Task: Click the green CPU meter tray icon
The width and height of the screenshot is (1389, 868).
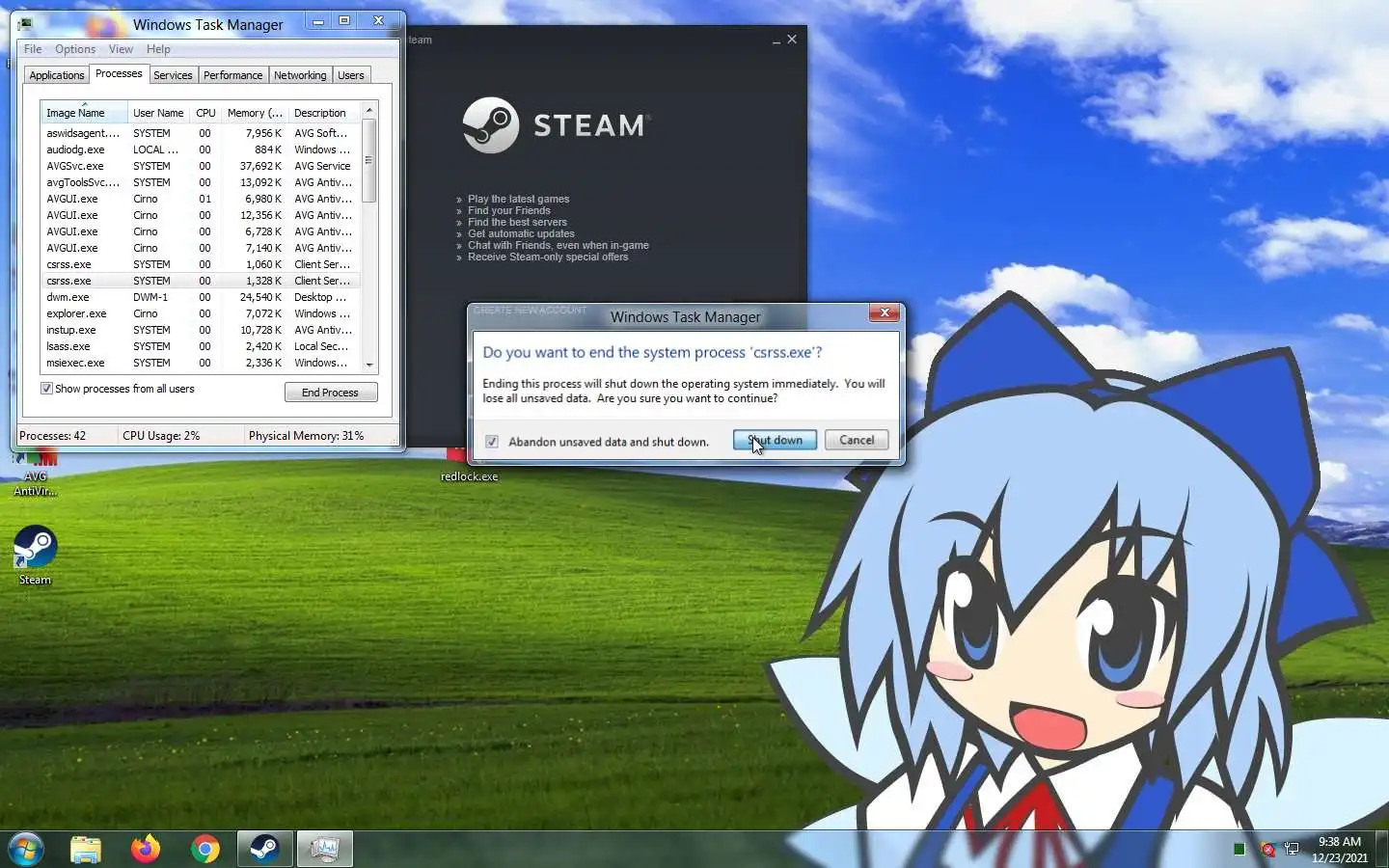Action: pyautogui.click(x=1239, y=850)
